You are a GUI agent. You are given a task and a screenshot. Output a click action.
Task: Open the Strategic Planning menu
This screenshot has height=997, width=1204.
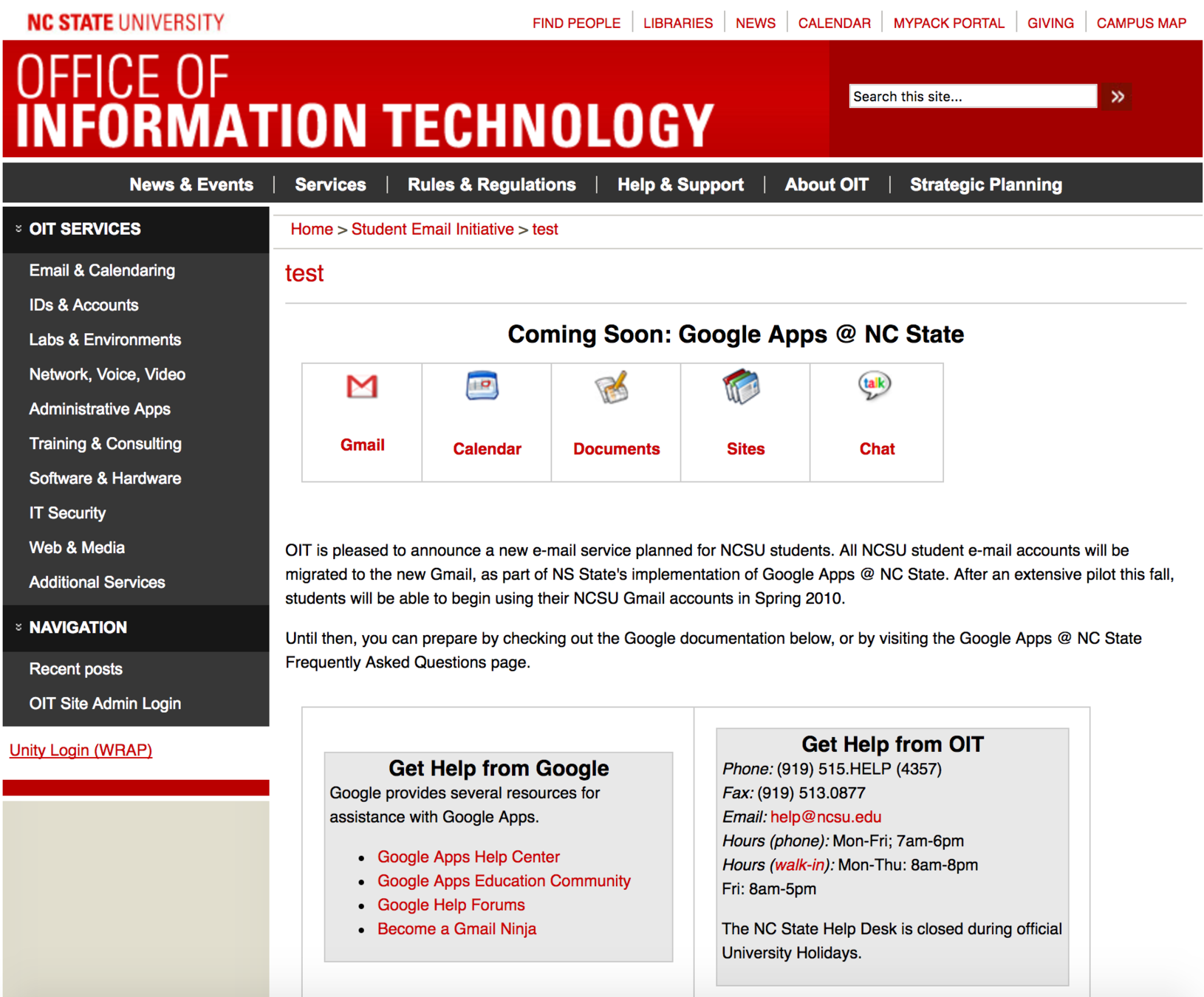pos(986,185)
